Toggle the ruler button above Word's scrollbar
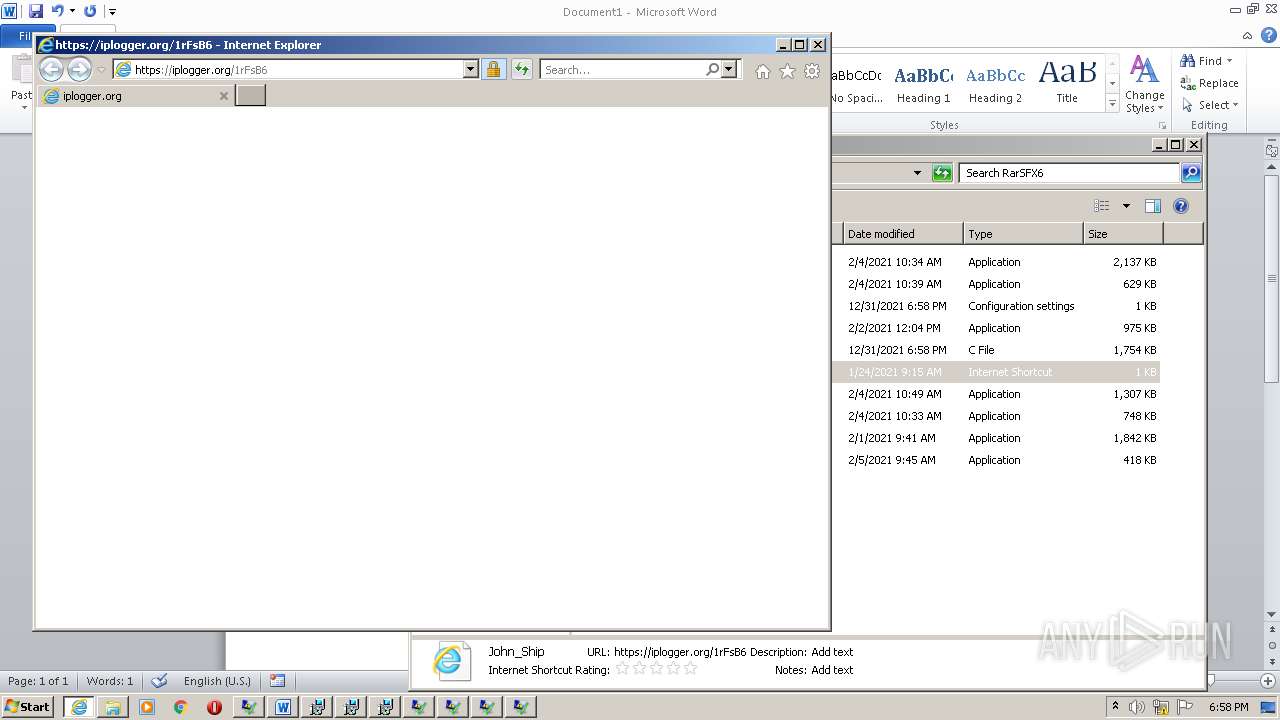Image resolution: width=1280 pixels, height=720 pixels. click(1272, 151)
